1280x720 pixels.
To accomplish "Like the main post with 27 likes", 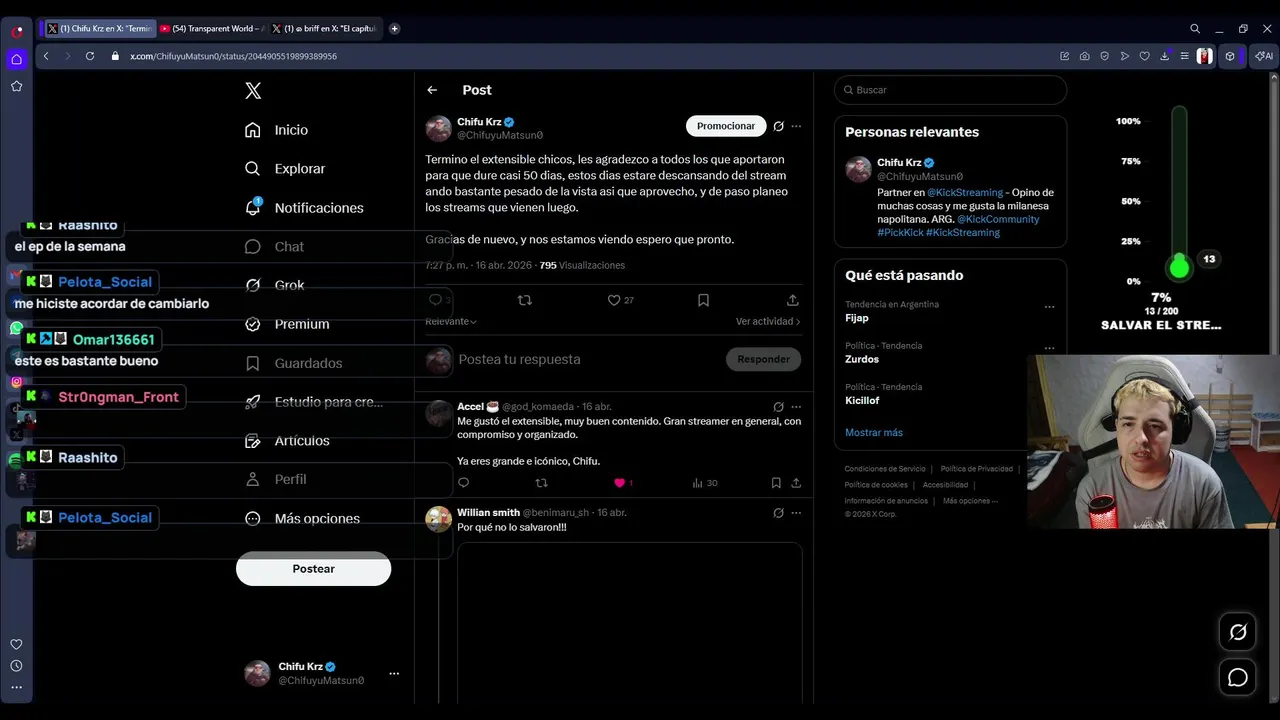I will coord(620,300).
